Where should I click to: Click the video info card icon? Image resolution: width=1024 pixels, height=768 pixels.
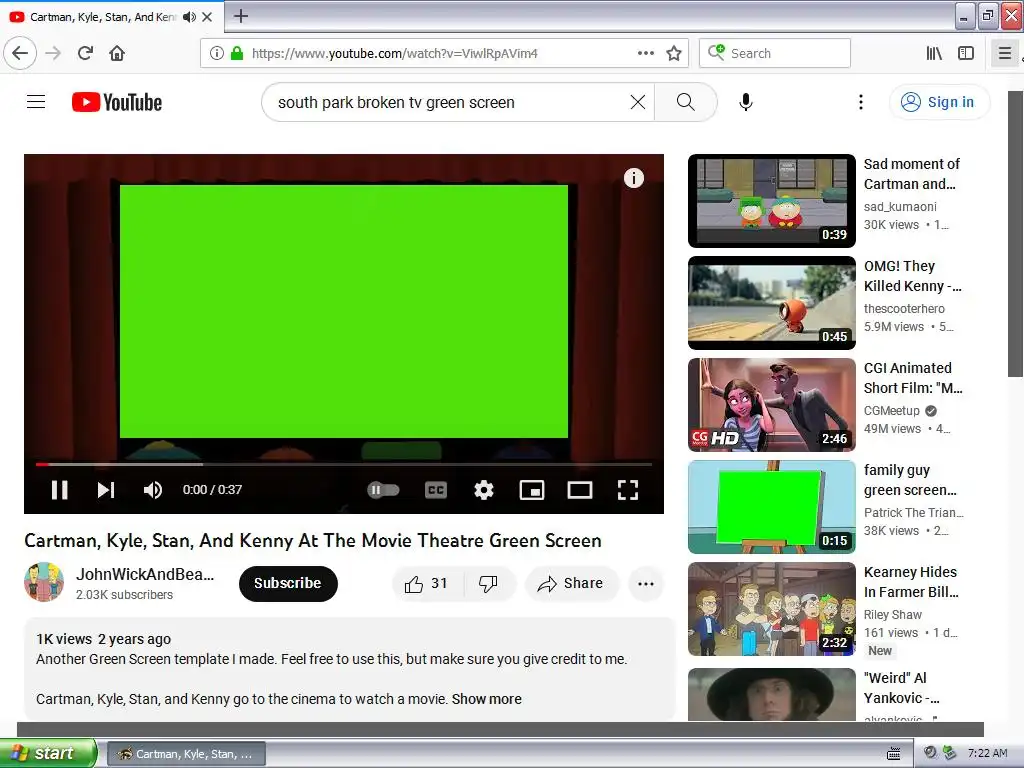pyautogui.click(x=633, y=178)
